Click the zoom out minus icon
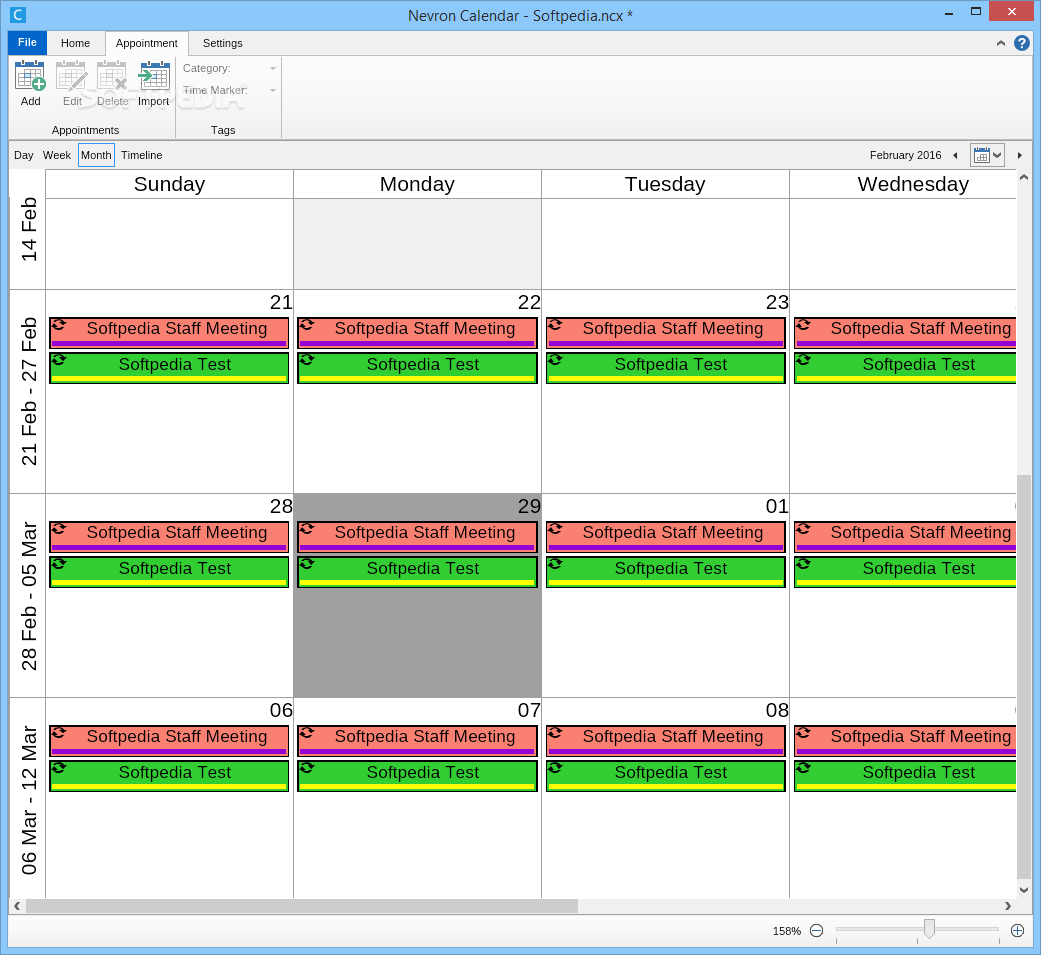 [x=817, y=930]
